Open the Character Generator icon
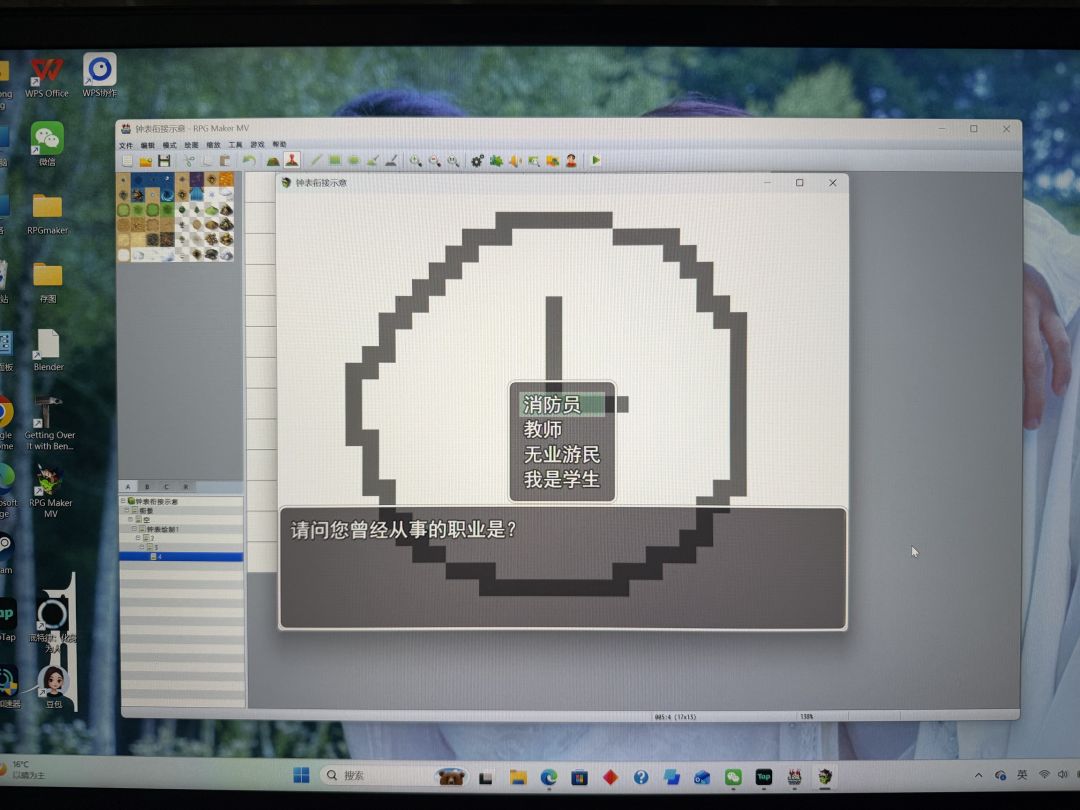 [571, 160]
